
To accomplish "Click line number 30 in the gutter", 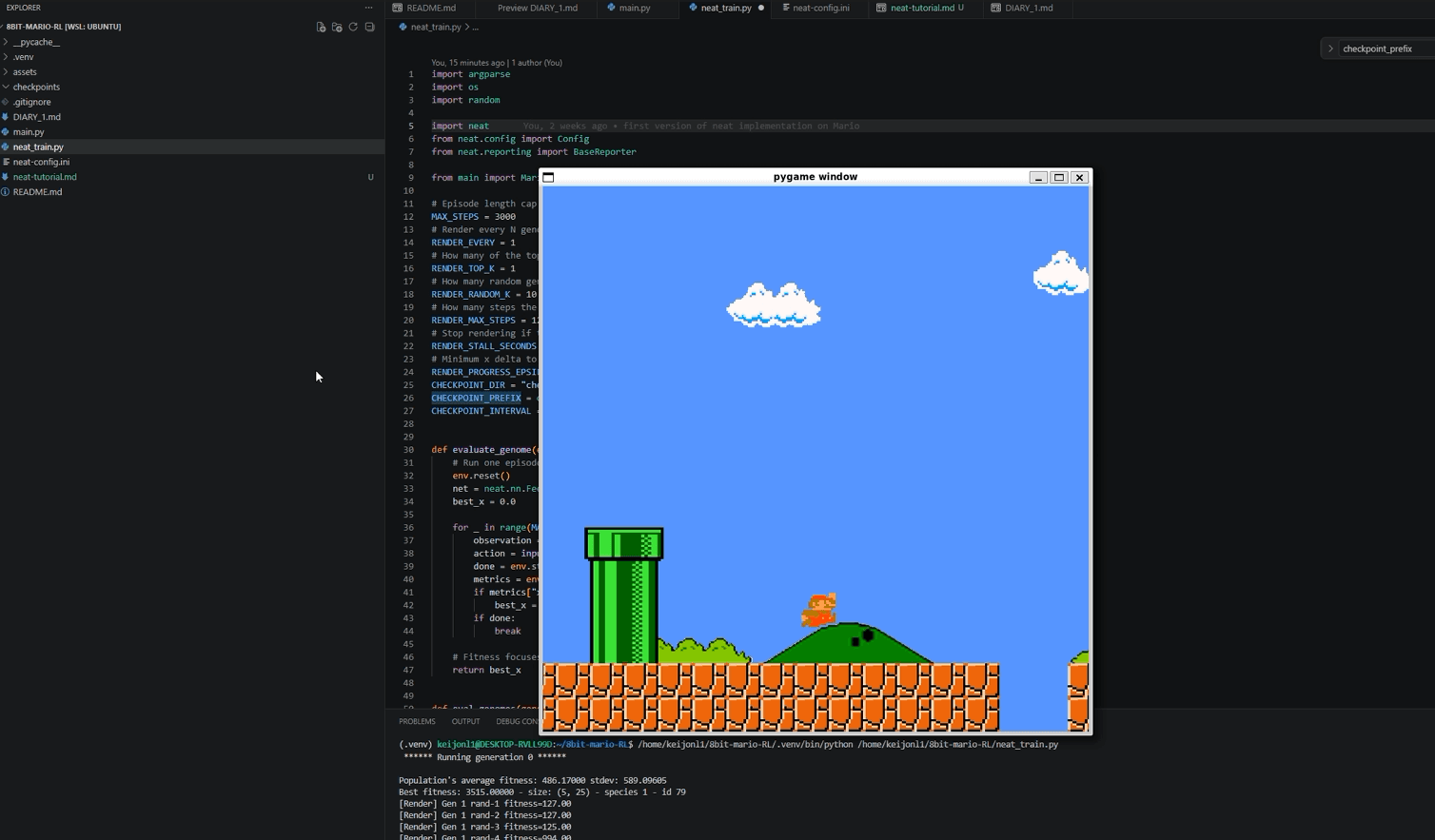I will (x=408, y=450).
